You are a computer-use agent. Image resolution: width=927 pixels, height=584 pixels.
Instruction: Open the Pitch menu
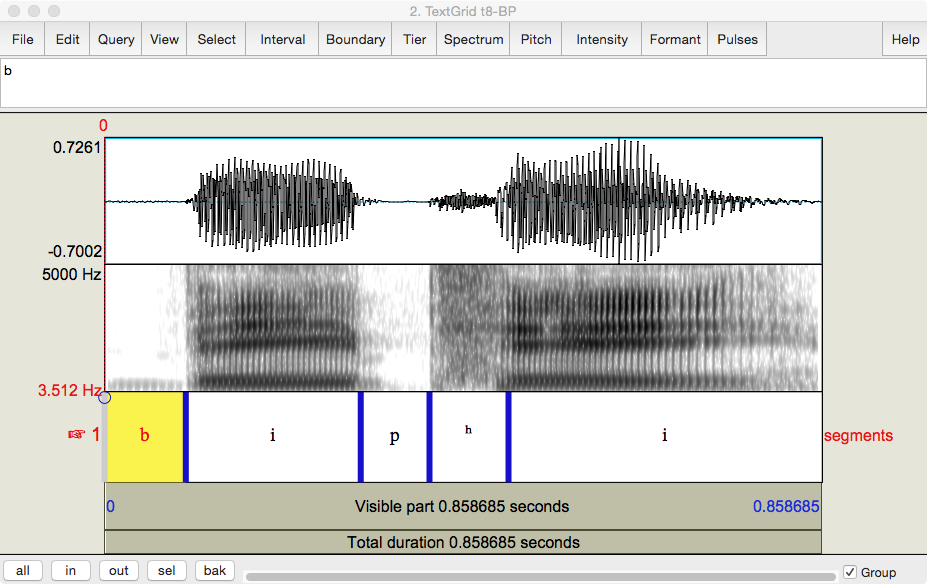(x=536, y=39)
